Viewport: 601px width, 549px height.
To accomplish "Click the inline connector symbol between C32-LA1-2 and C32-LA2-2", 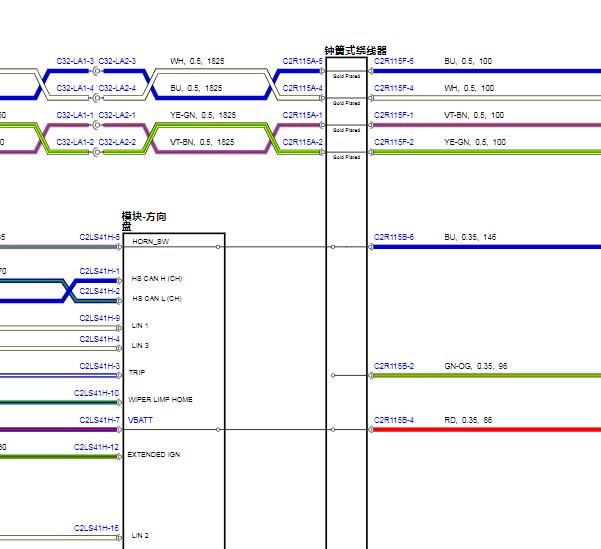I will point(97,152).
